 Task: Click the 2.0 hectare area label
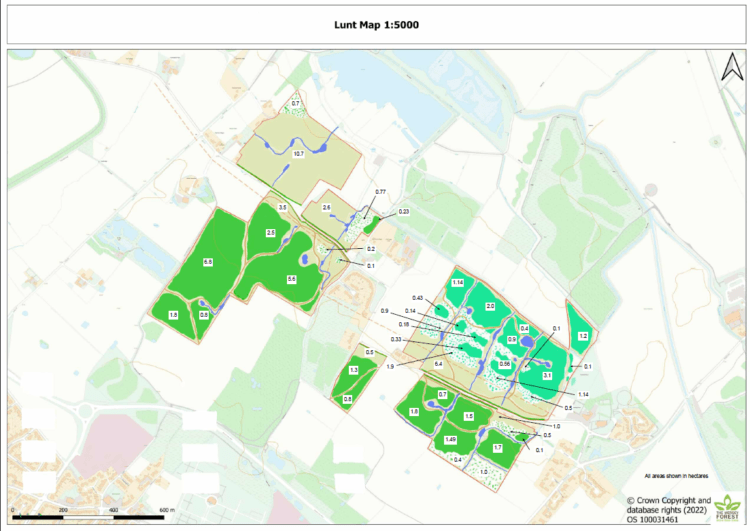(x=490, y=306)
